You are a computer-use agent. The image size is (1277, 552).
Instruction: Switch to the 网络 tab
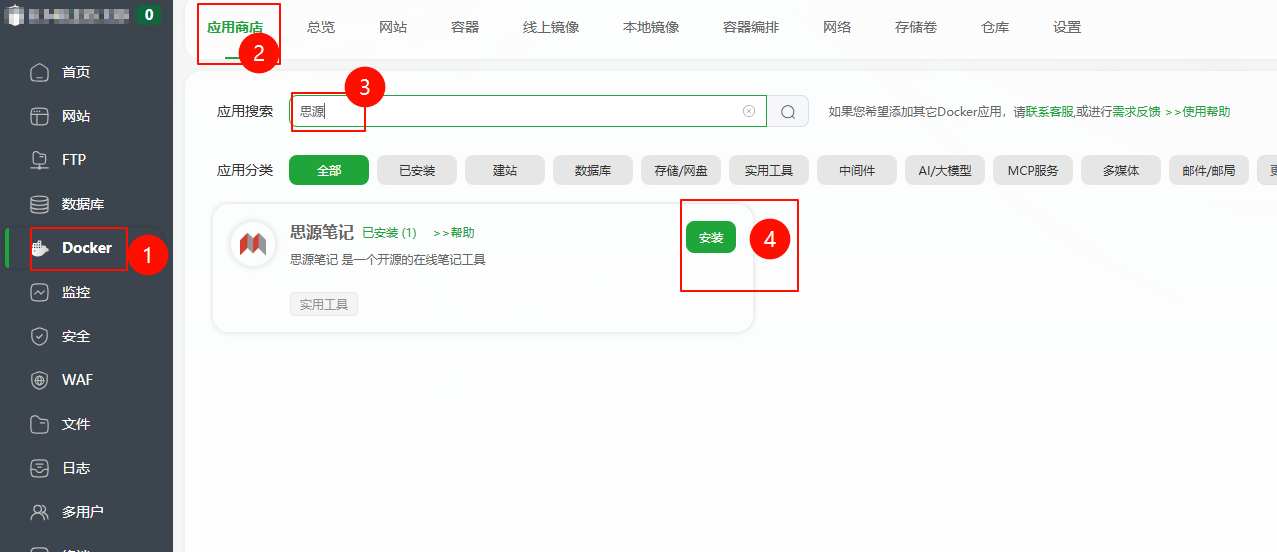point(837,28)
